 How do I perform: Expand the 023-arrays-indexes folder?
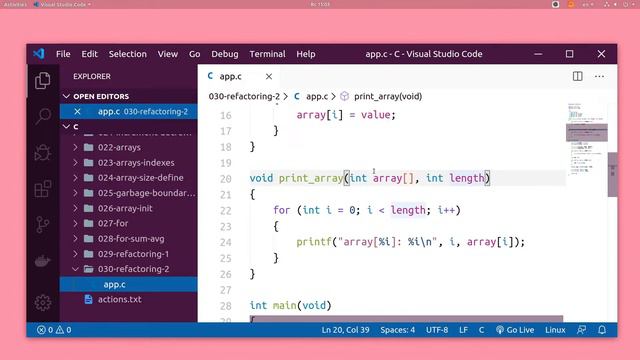[128, 162]
